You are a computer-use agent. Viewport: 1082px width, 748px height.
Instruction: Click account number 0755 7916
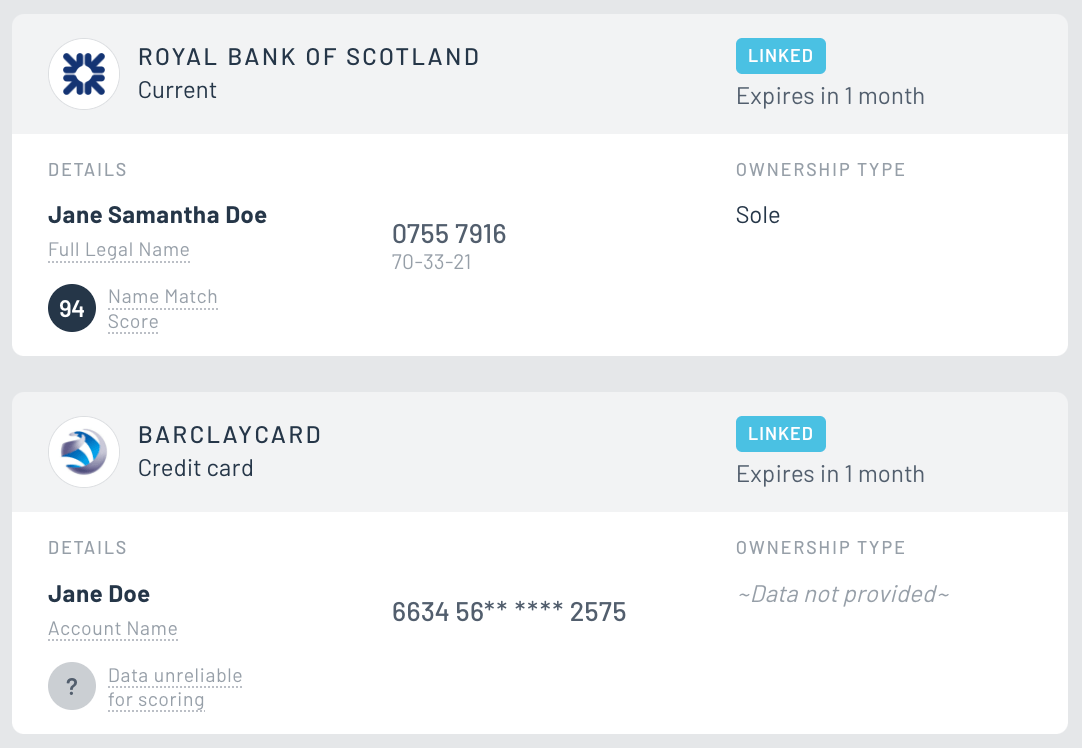(x=449, y=234)
